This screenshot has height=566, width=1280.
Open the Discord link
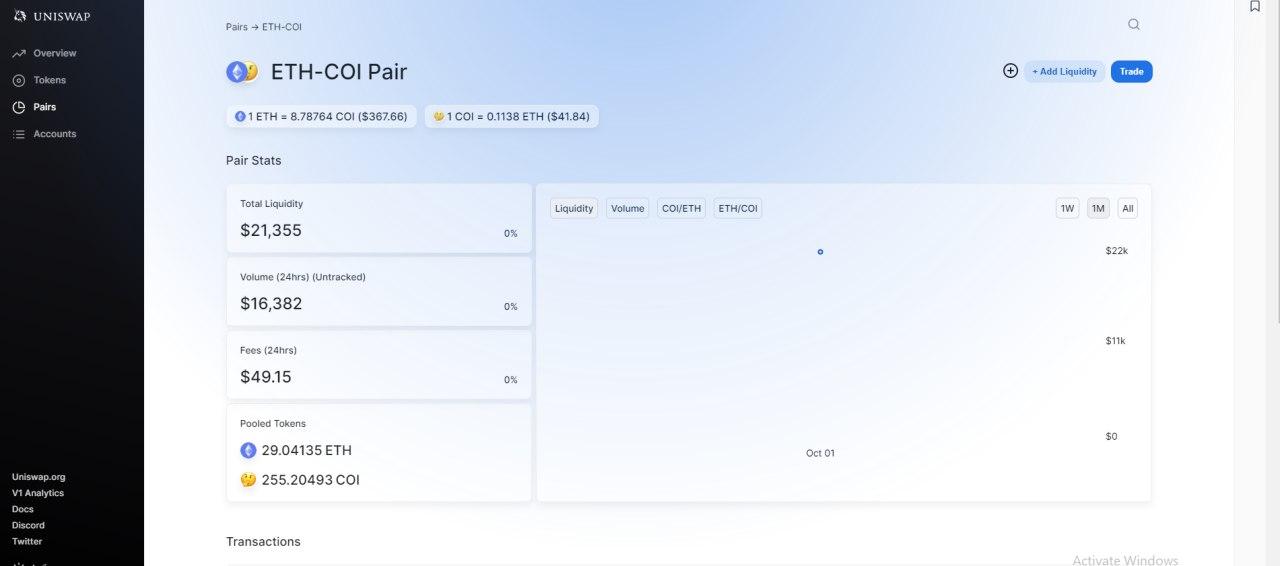point(28,525)
